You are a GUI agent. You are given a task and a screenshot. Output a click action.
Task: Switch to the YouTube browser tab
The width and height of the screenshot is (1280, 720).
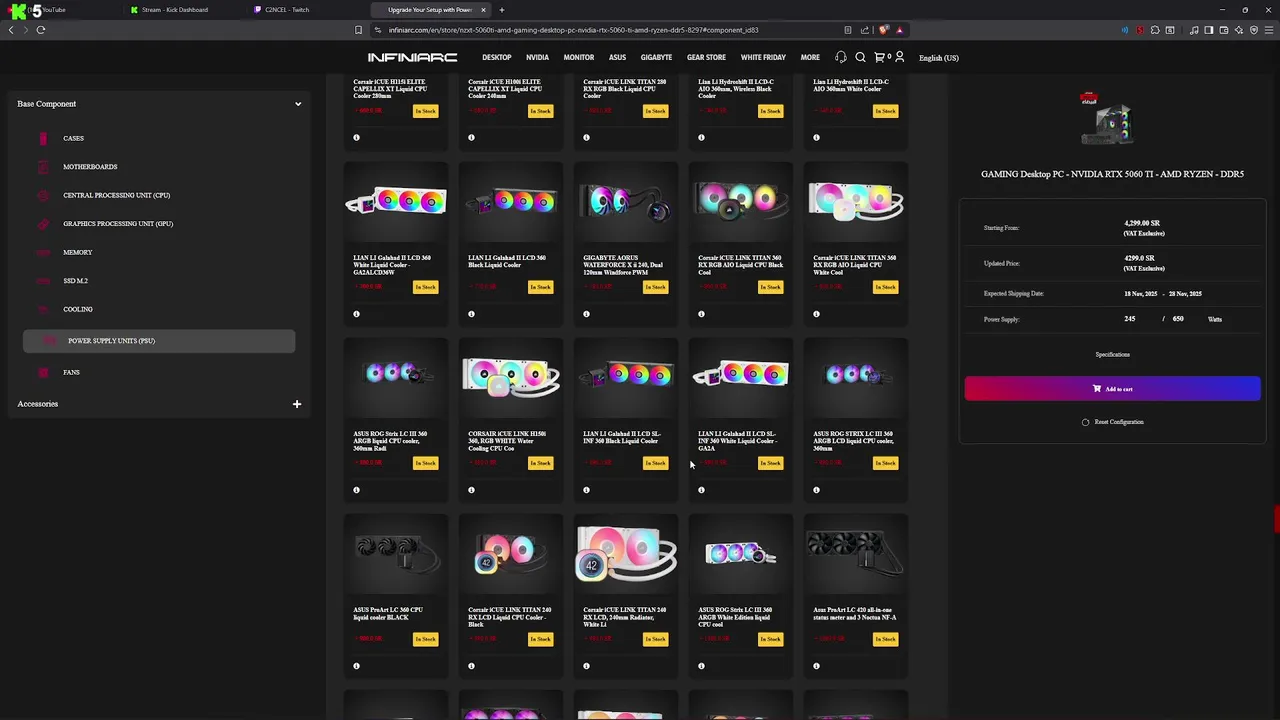click(x=60, y=10)
